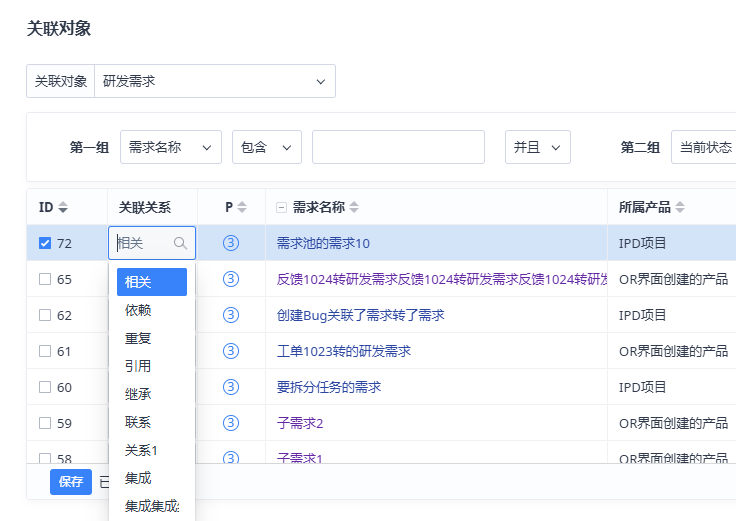Open the 研发需求 linked object dropdown

215,81
